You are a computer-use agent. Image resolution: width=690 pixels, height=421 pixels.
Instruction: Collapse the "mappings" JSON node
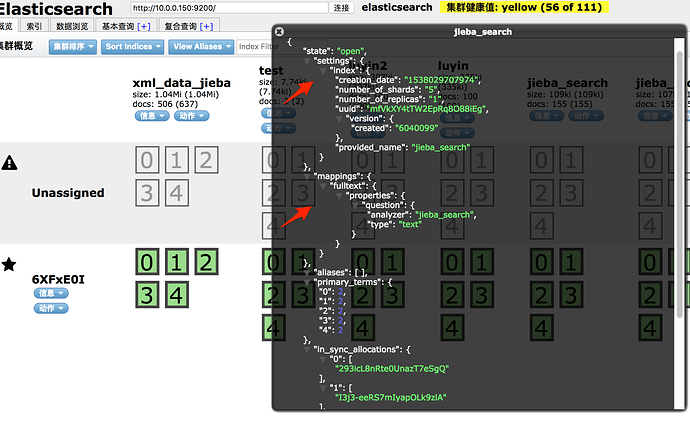click(x=307, y=176)
